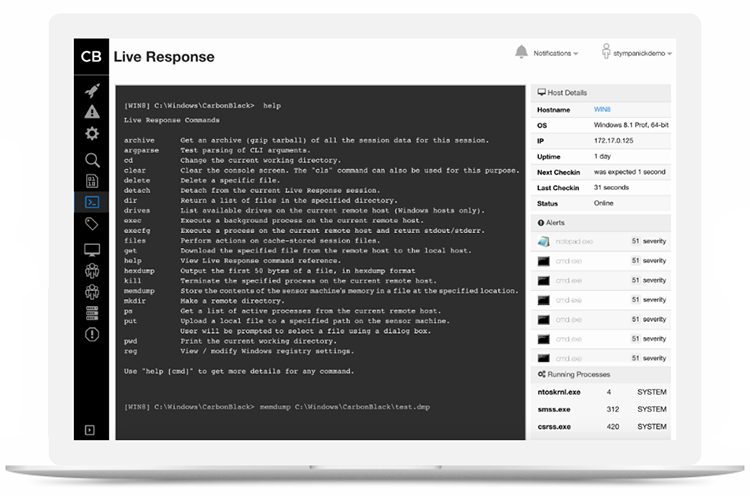Click the execfg command in help list
This screenshot has width=750, height=496.
[137, 231]
